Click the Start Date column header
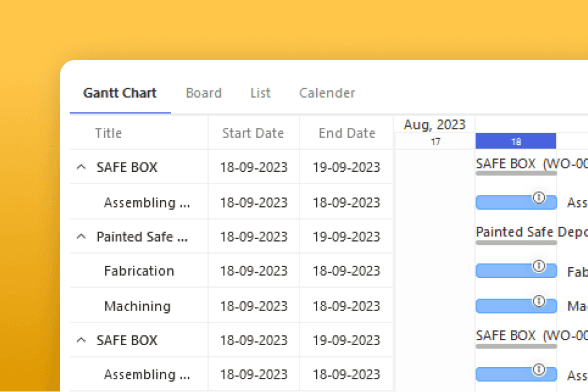The height and width of the screenshot is (392, 588). [x=253, y=133]
